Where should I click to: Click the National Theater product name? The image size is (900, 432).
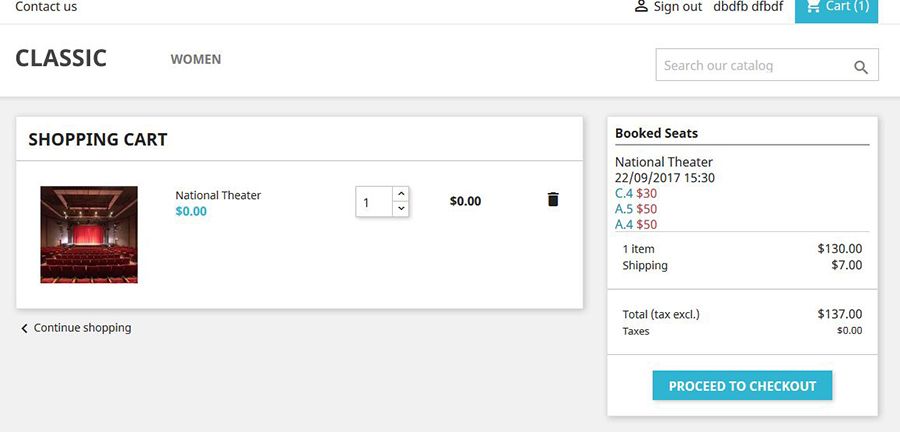click(218, 195)
